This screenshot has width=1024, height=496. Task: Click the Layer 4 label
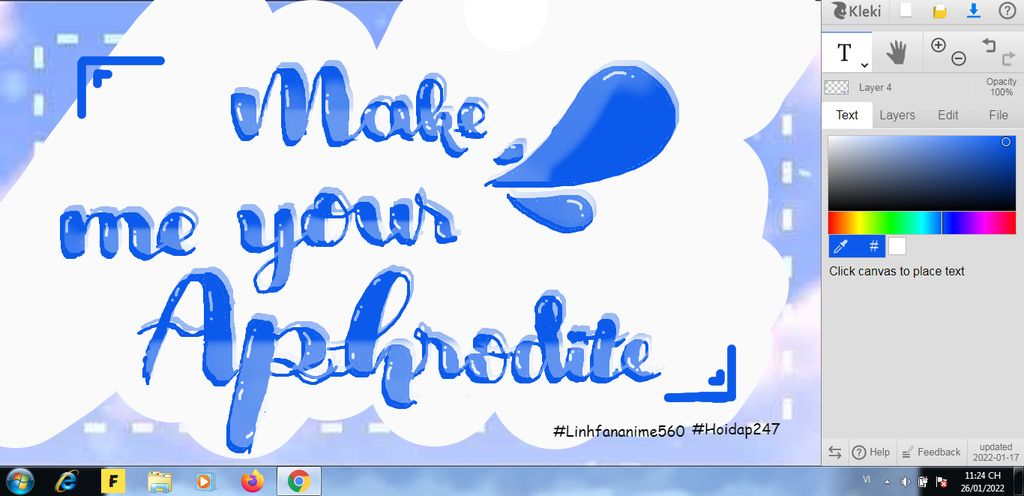click(x=875, y=87)
